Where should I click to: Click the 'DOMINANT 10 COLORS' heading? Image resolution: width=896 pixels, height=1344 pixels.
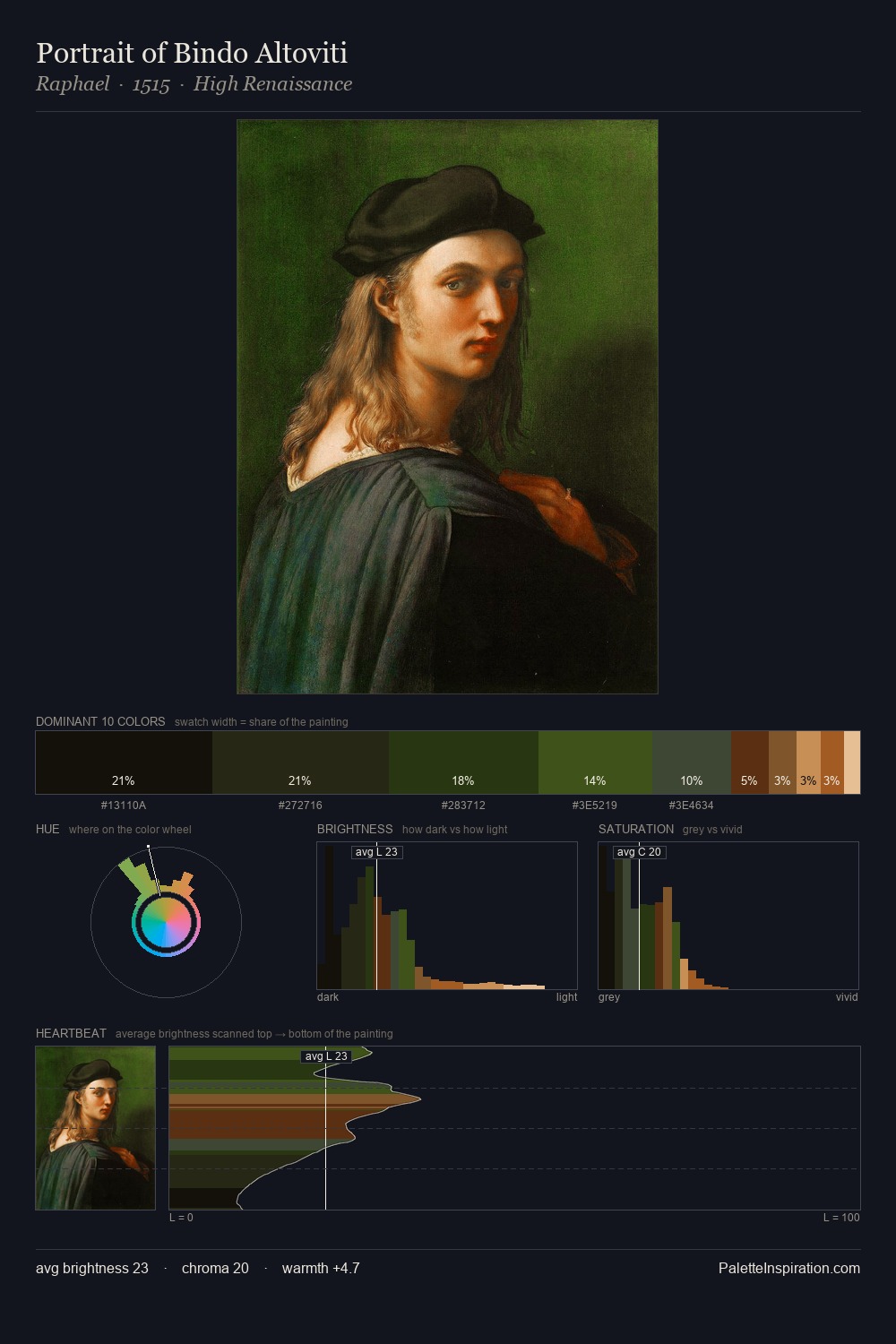point(100,721)
